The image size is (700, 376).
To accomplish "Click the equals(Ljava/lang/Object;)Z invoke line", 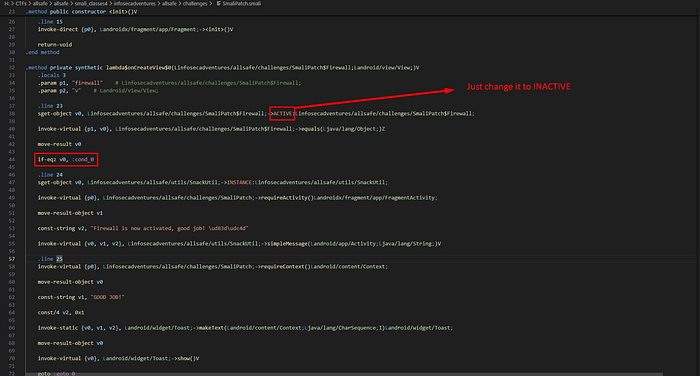I will [x=211, y=129].
